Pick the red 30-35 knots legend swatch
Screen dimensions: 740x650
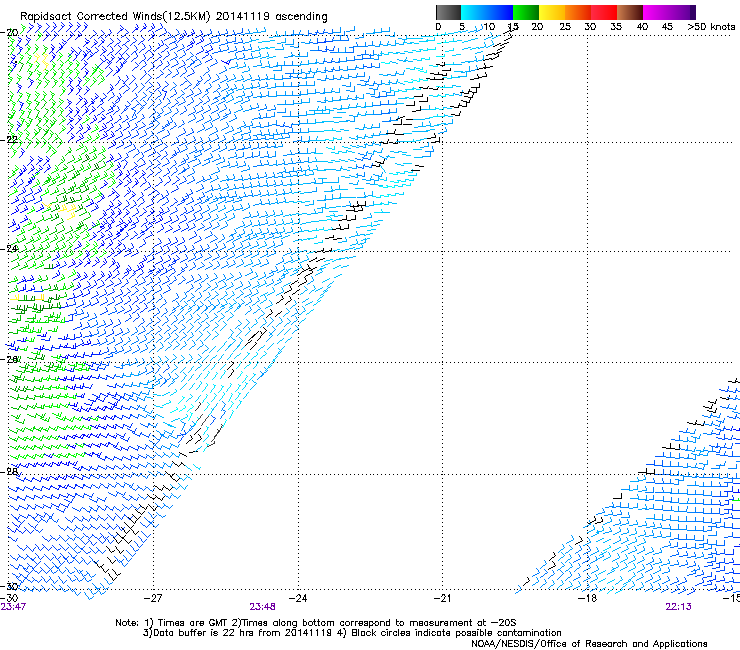tap(604, 12)
